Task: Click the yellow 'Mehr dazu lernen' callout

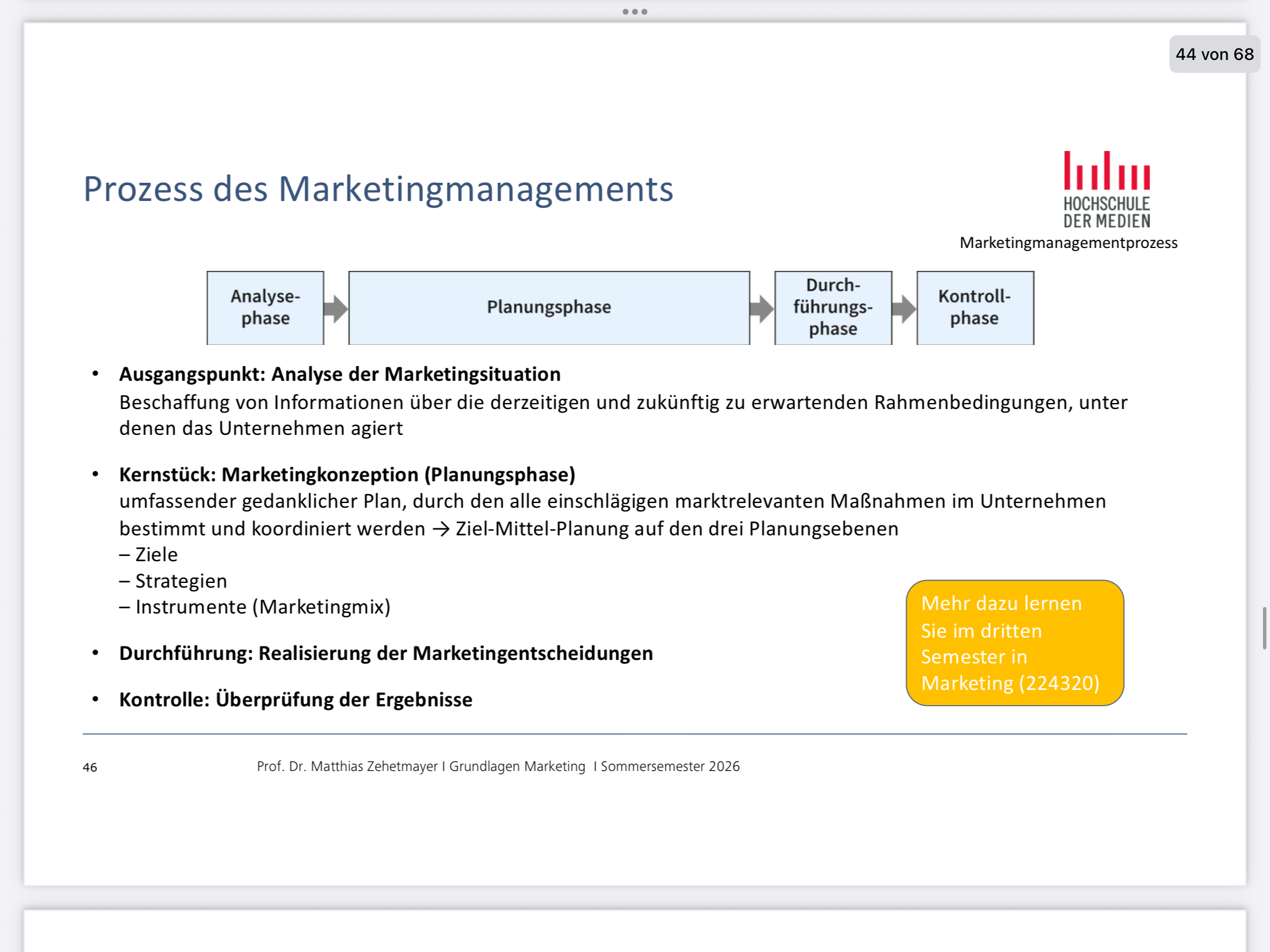Action: 1015,643
